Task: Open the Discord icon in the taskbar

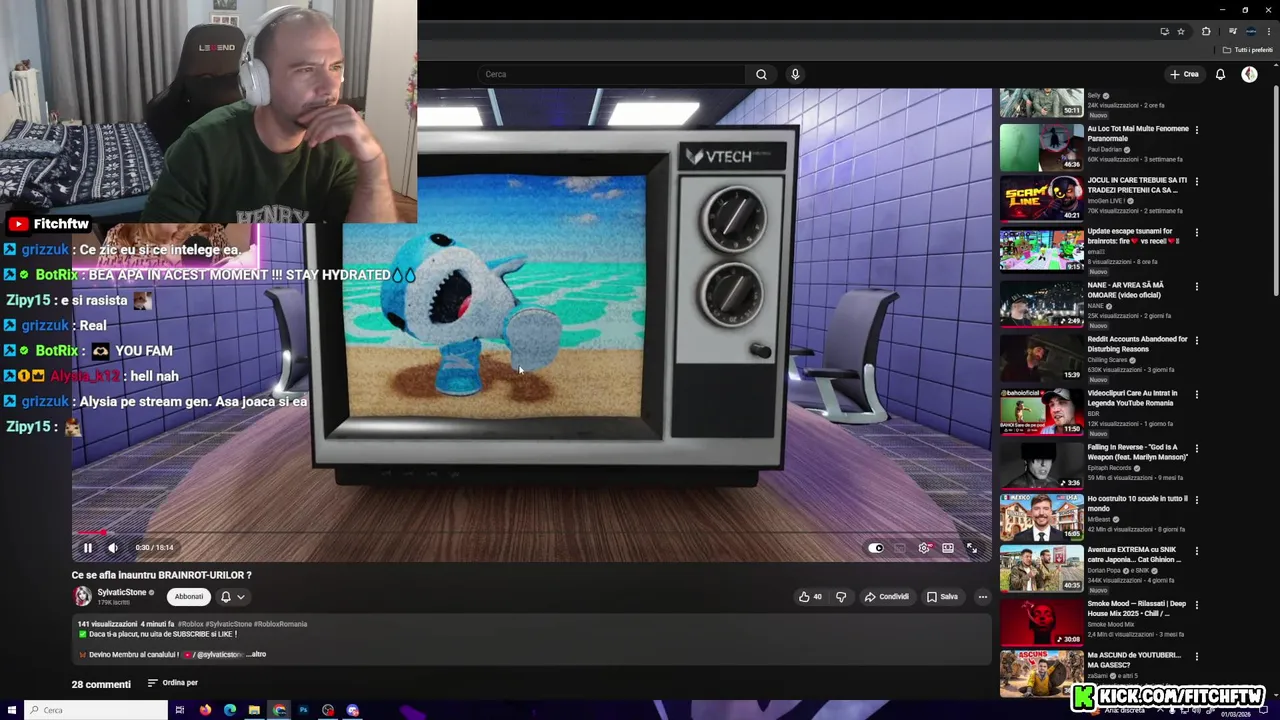Action: click(352, 710)
